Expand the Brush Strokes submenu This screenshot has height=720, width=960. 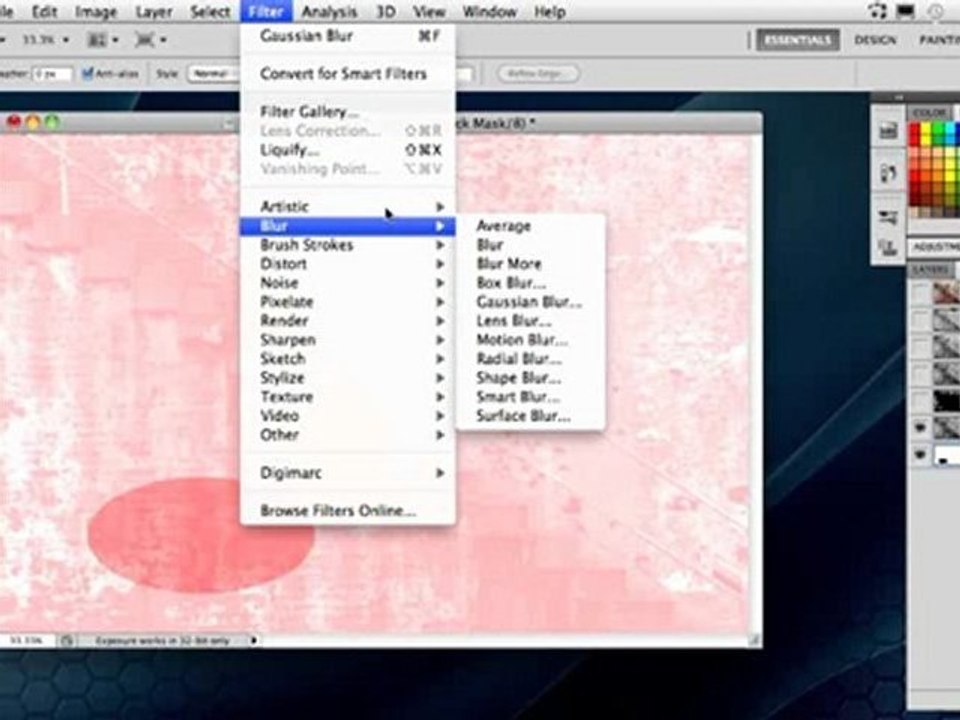(x=348, y=245)
